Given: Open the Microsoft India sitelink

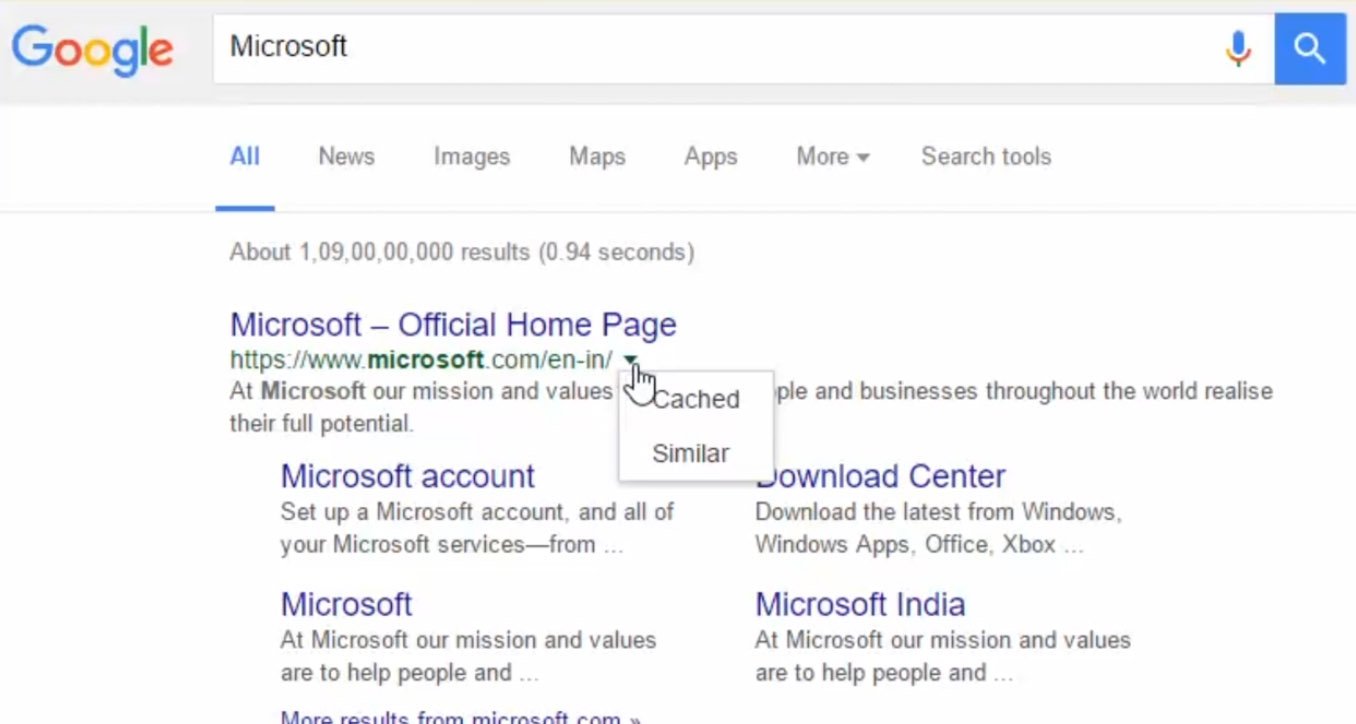Looking at the screenshot, I should click(x=860, y=605).
